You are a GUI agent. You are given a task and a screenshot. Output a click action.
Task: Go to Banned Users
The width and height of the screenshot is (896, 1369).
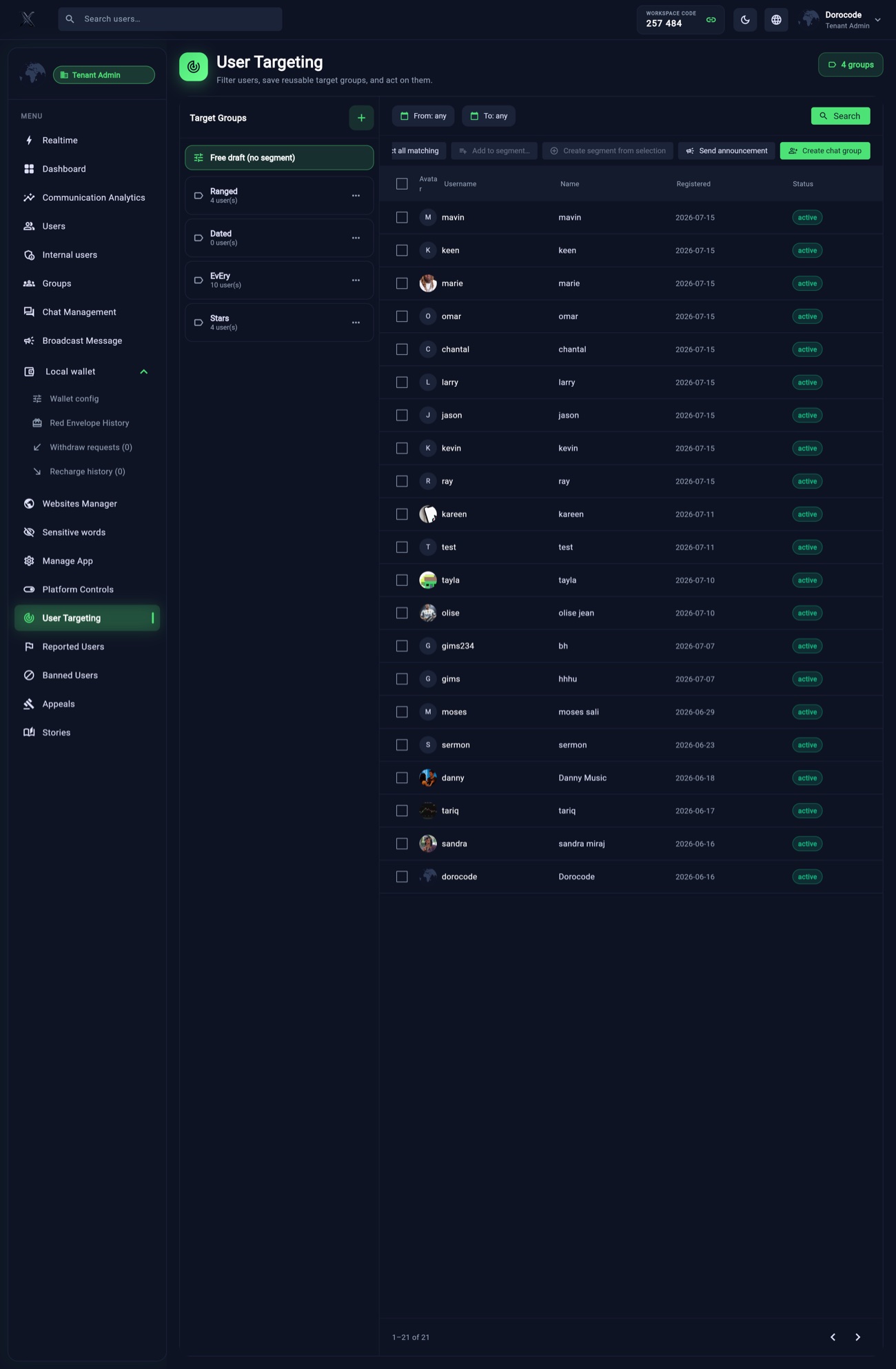[x=87, y=676]
